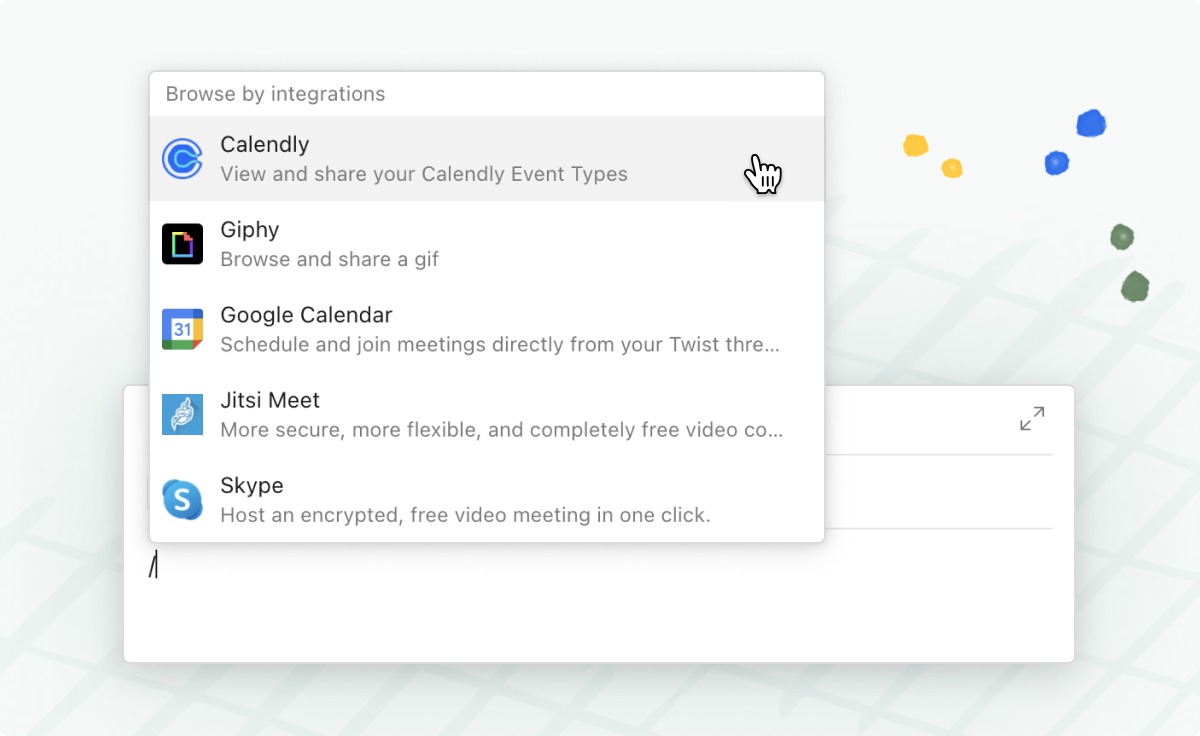This screenshot has height=736, width=1200.
Task: Click the larger yellow dot
Action: click(916, 146)
